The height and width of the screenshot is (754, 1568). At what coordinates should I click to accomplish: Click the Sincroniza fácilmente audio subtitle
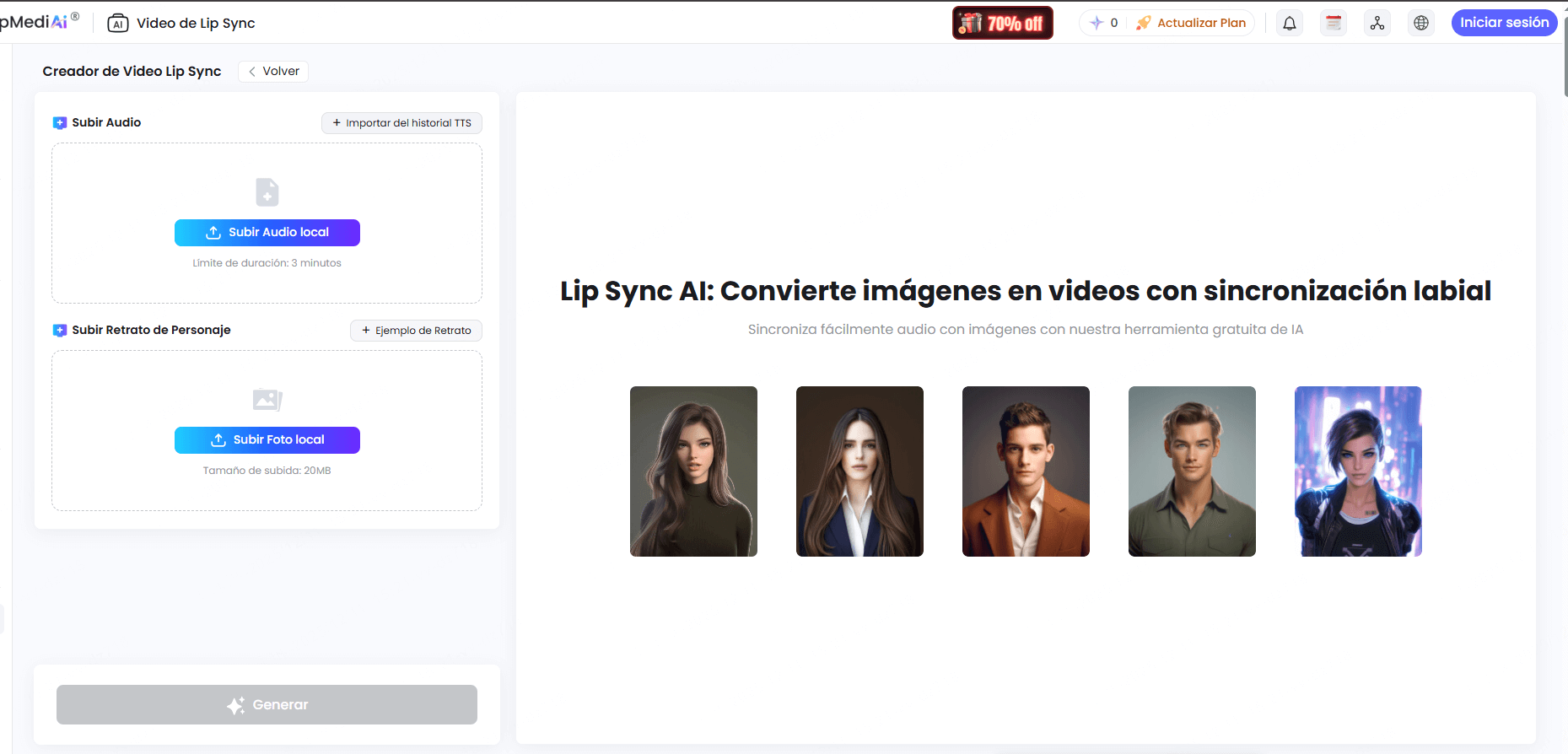[x=1026, y=330]
